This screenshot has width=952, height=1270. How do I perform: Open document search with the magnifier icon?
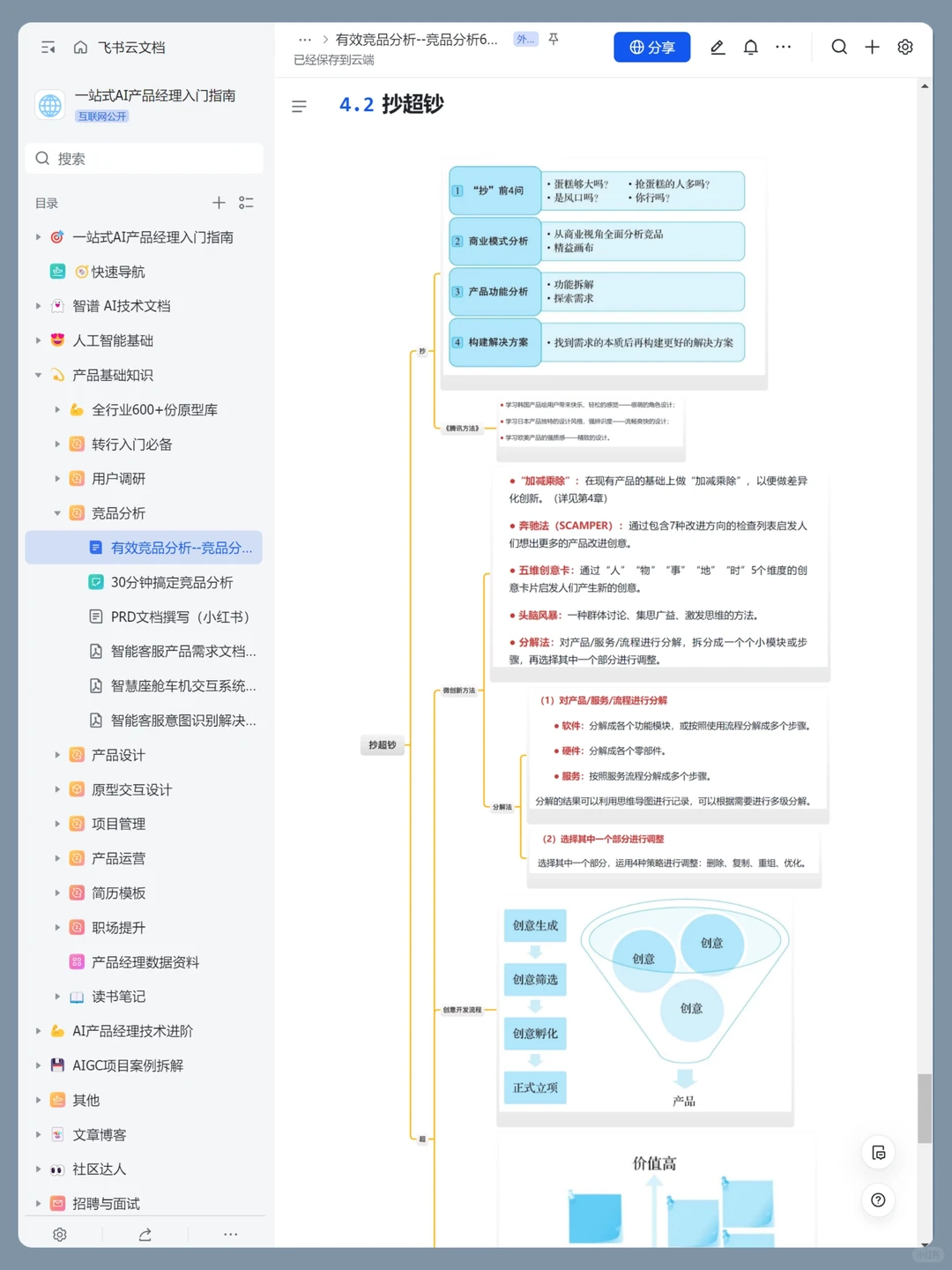[838, 47]
